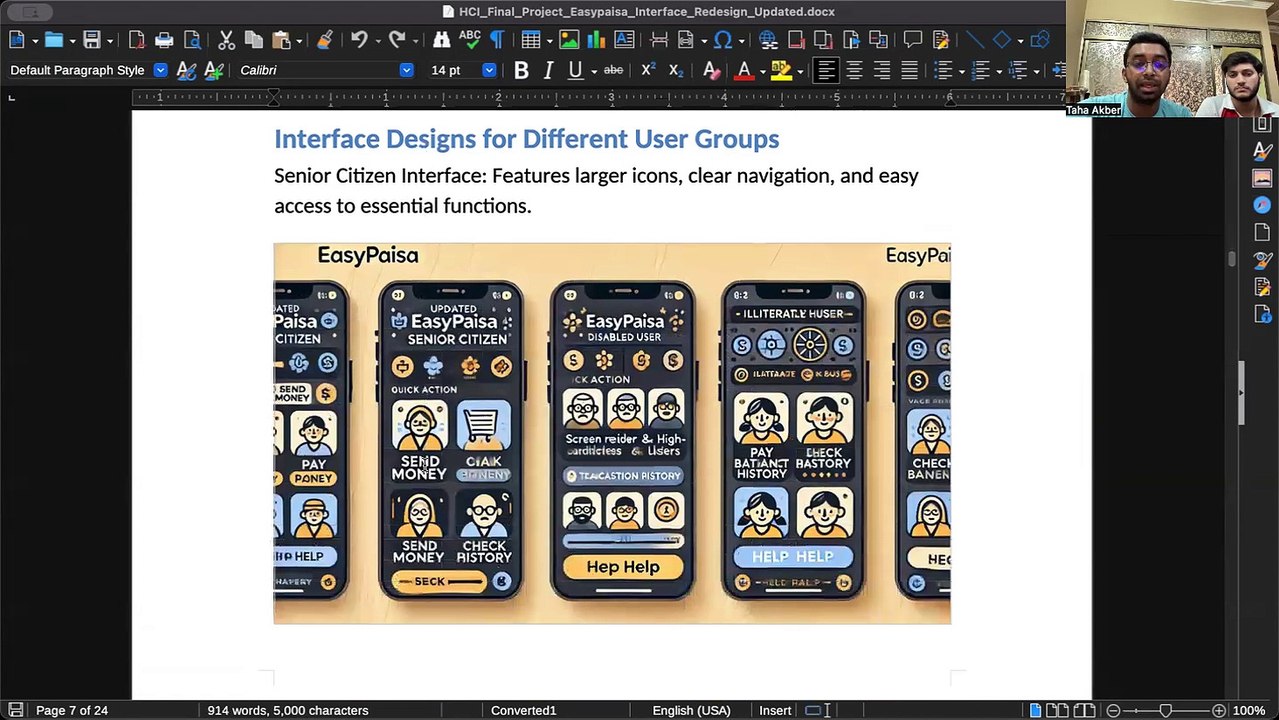
Task: Print the document
Action: click(164, 40)
